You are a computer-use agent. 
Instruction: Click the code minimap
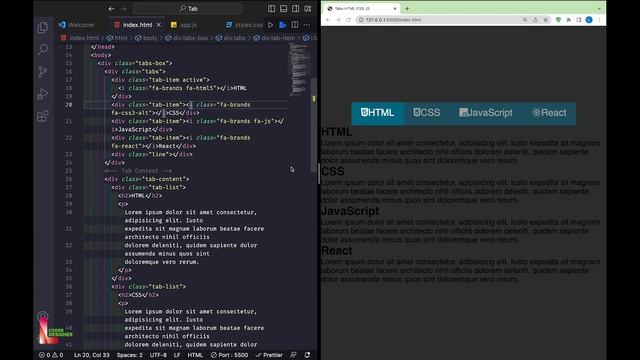point(299,69)
